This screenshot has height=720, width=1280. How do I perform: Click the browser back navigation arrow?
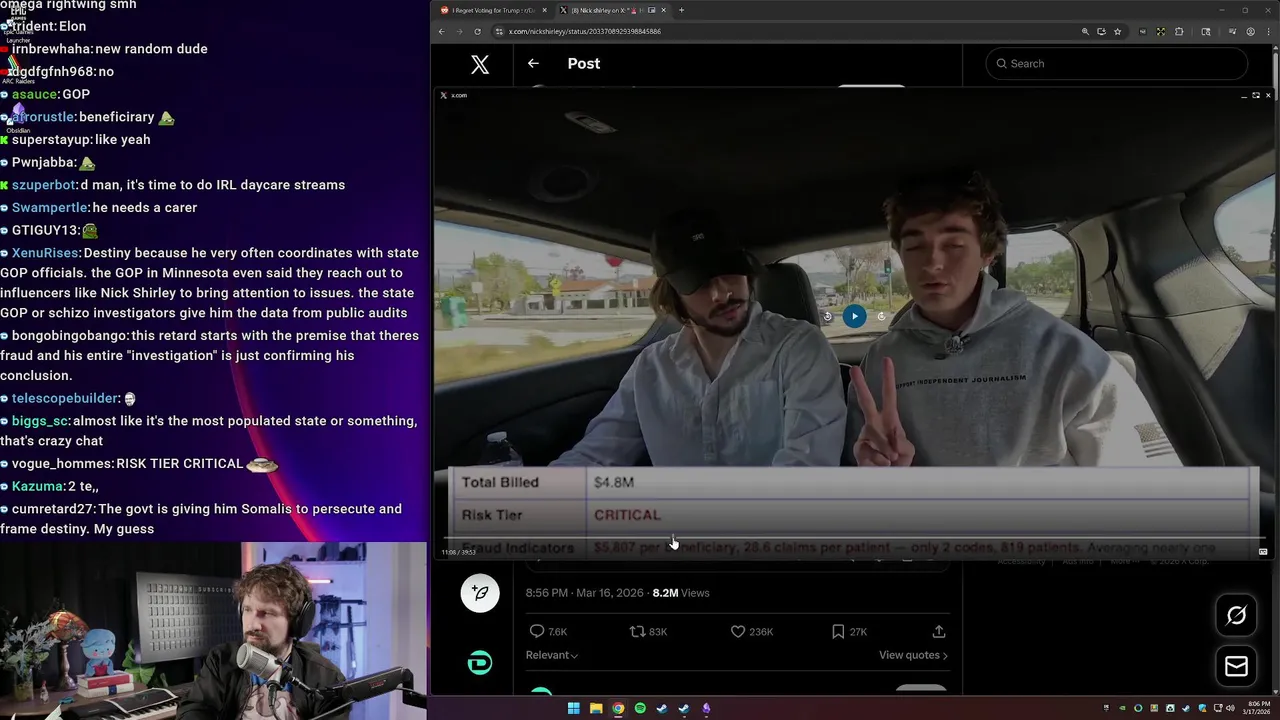click(441, 31)
